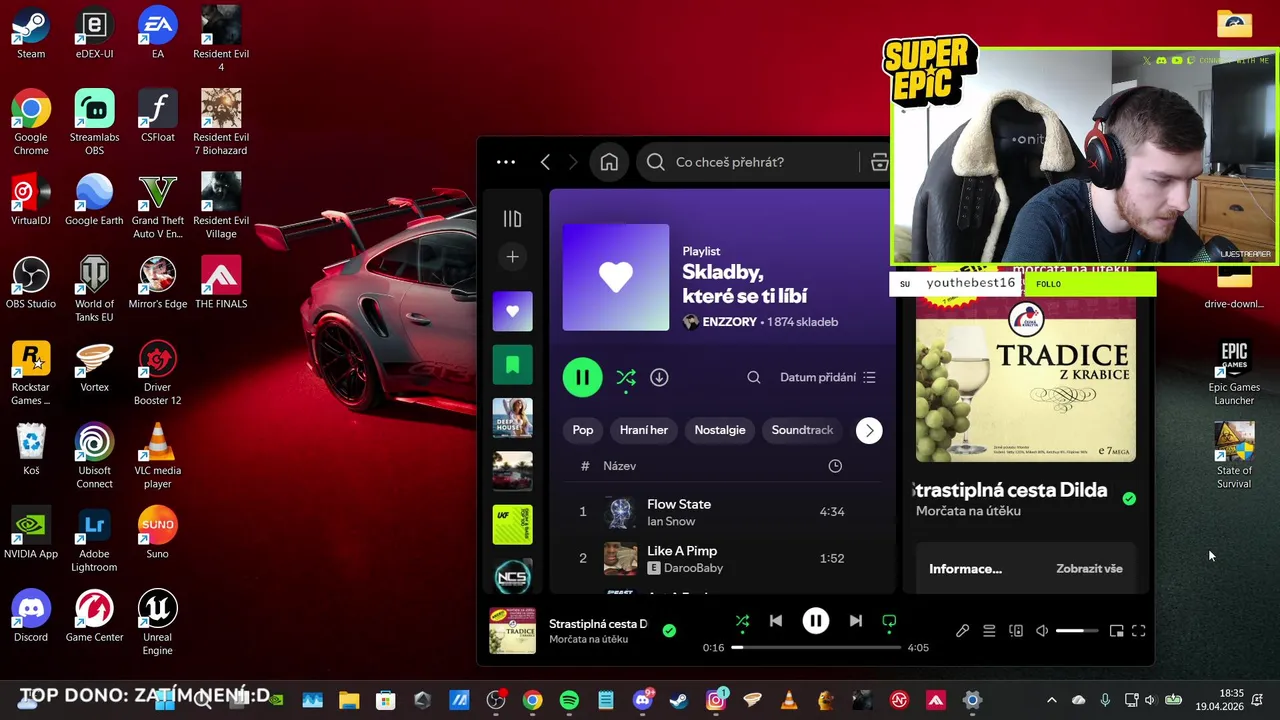Screen dimensions: 1280x720
Task: Create a new playlist with plus icon
Action: pyautogui.click(x=512, y=257)
